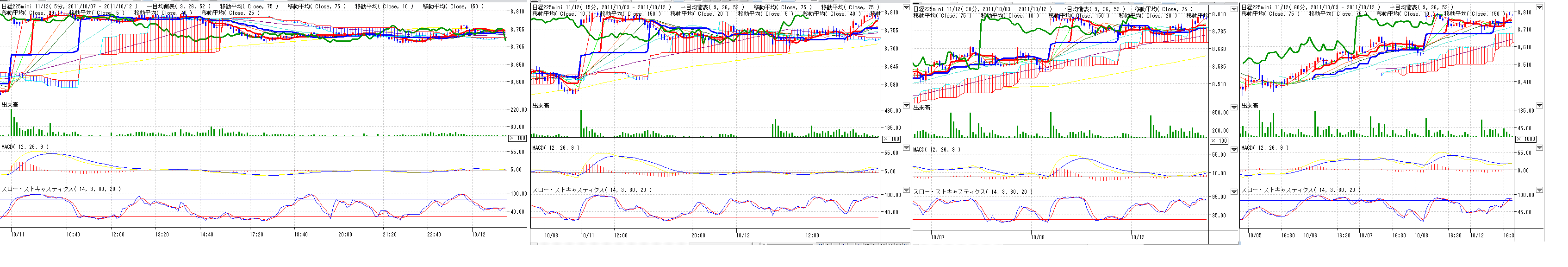Open the MACD panel dropdown of the 60分 chart
1568x267 pixels.
[1539, 147]
